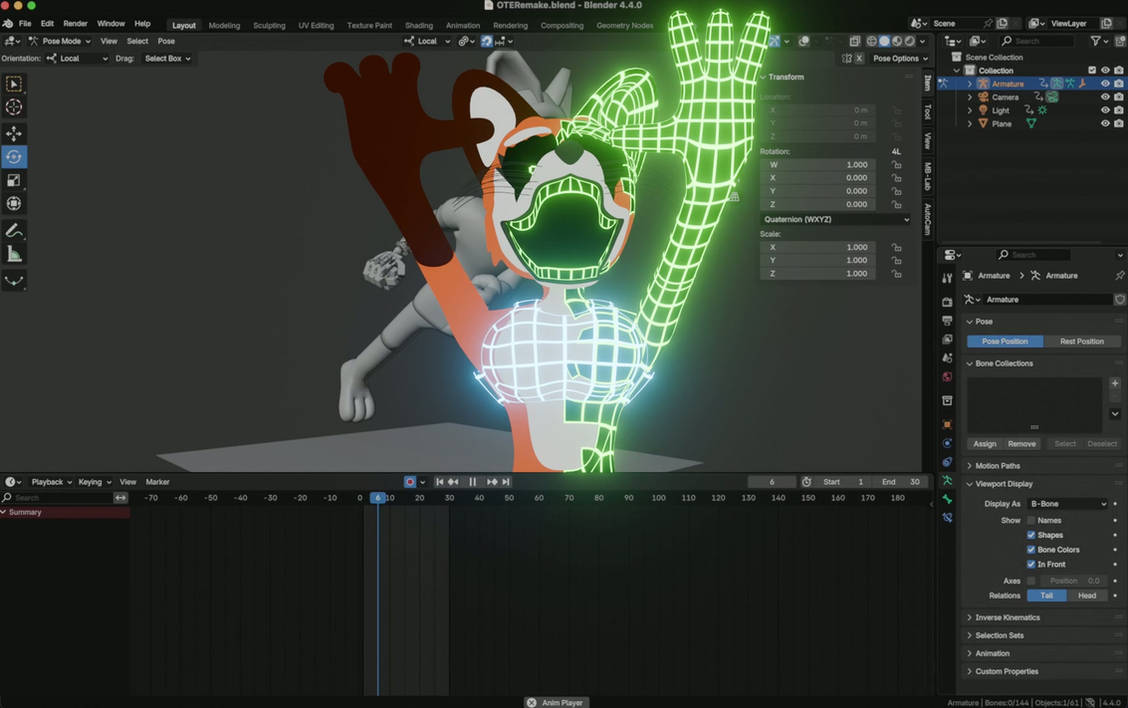Image resolution: width=1128 pixels, height=708 pixels.
Task: Open the Render menu
Action: point(75,24)
